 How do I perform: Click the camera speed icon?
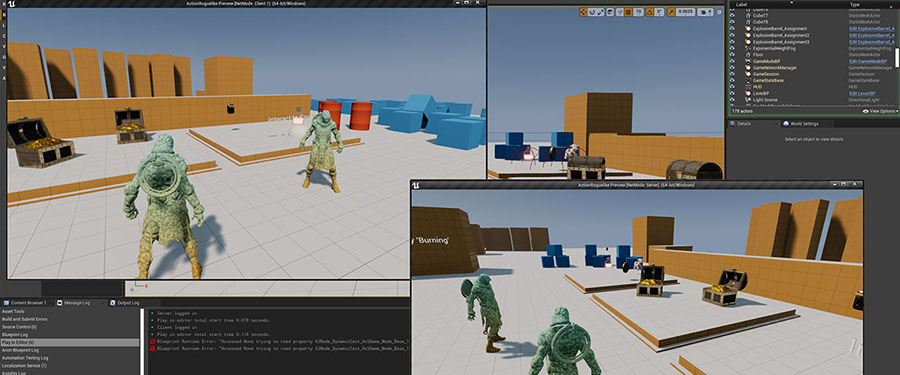click(704, 11)
